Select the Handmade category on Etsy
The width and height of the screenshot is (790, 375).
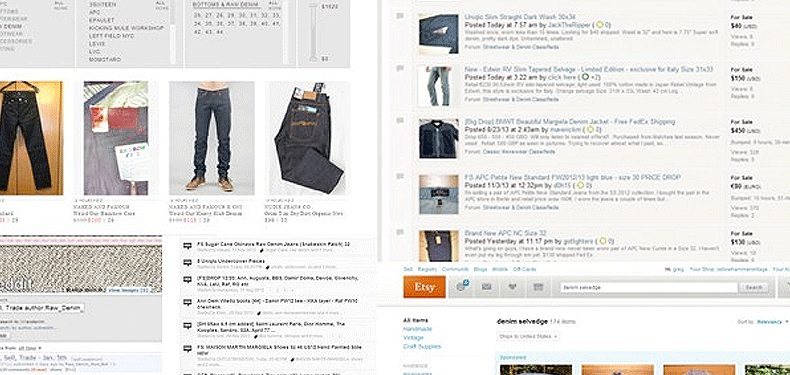coord(417,329)
